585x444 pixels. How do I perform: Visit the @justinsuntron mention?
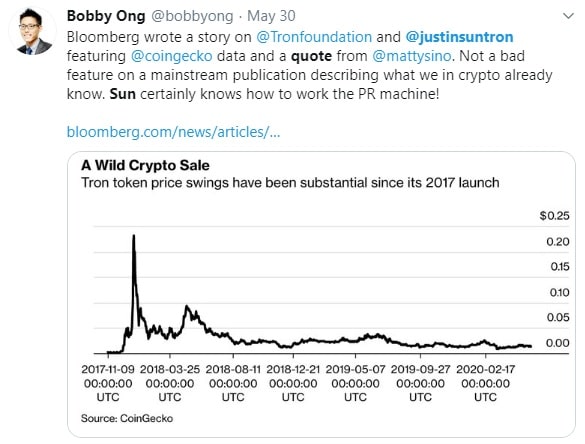pyautogui.click(x=459, y=37)
